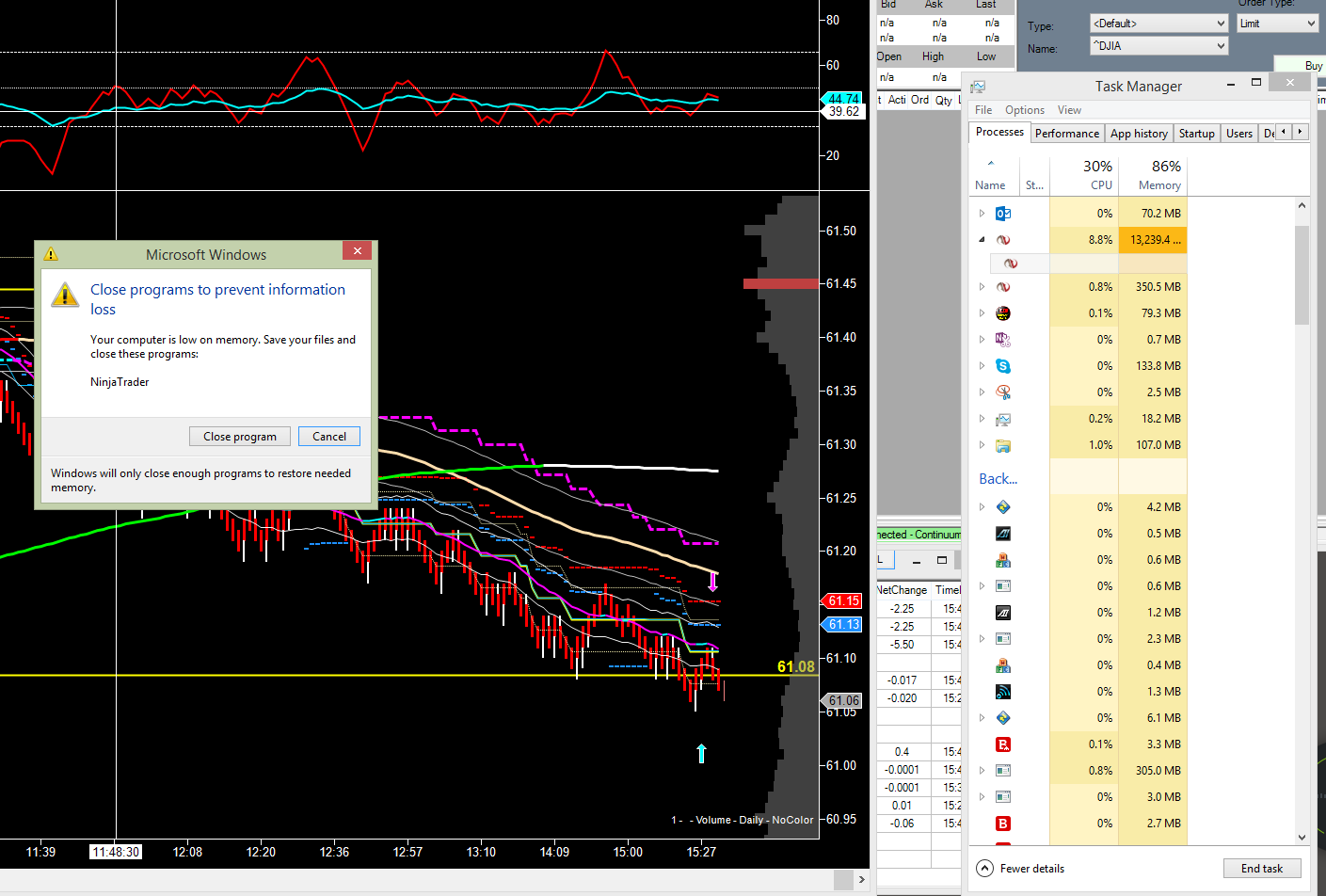This screenshot has height=896, width=1326.
Task: Expand the 305.0 MB background process row
Action: (x=982, y=771)
